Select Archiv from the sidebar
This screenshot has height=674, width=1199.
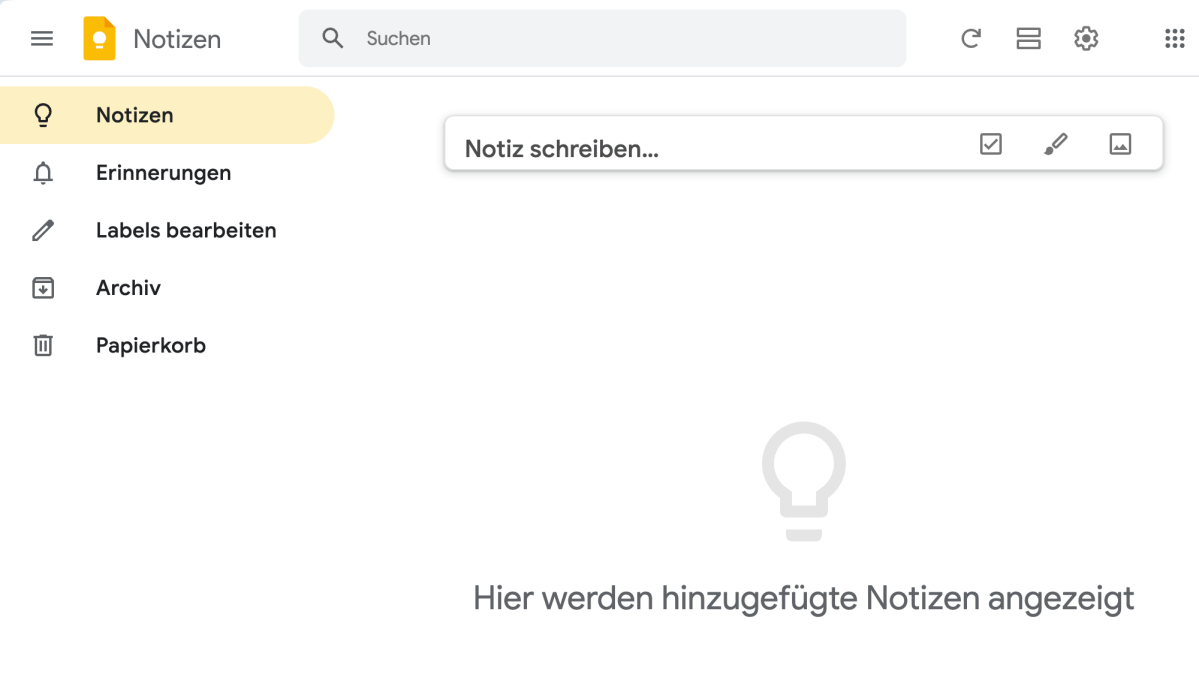(128, 288)
